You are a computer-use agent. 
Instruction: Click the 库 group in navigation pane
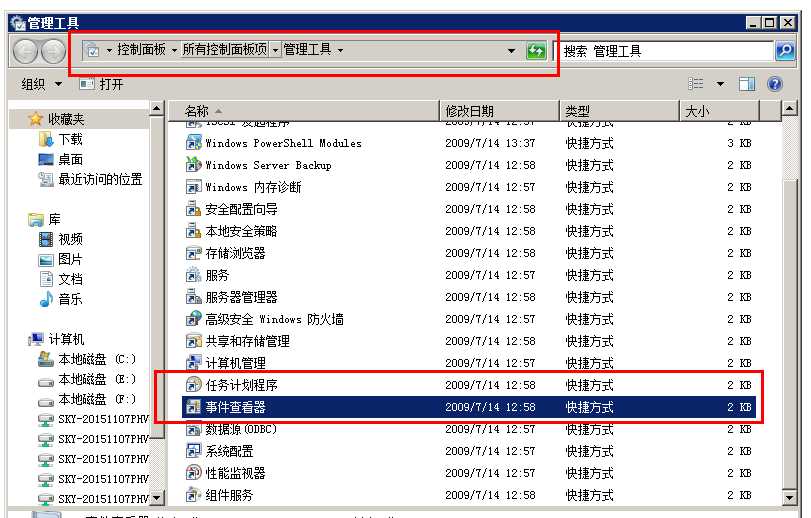[45, 219]
